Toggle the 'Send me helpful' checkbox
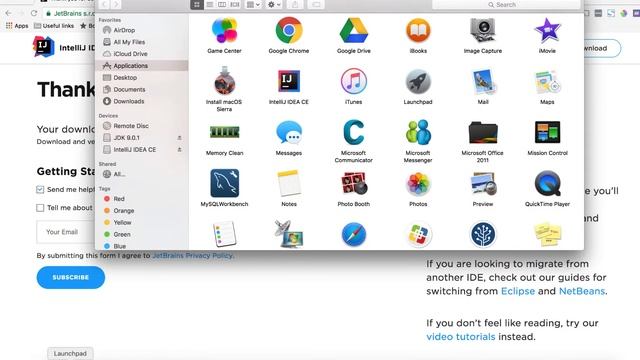640x360 pixels. [x=40, y=189]
